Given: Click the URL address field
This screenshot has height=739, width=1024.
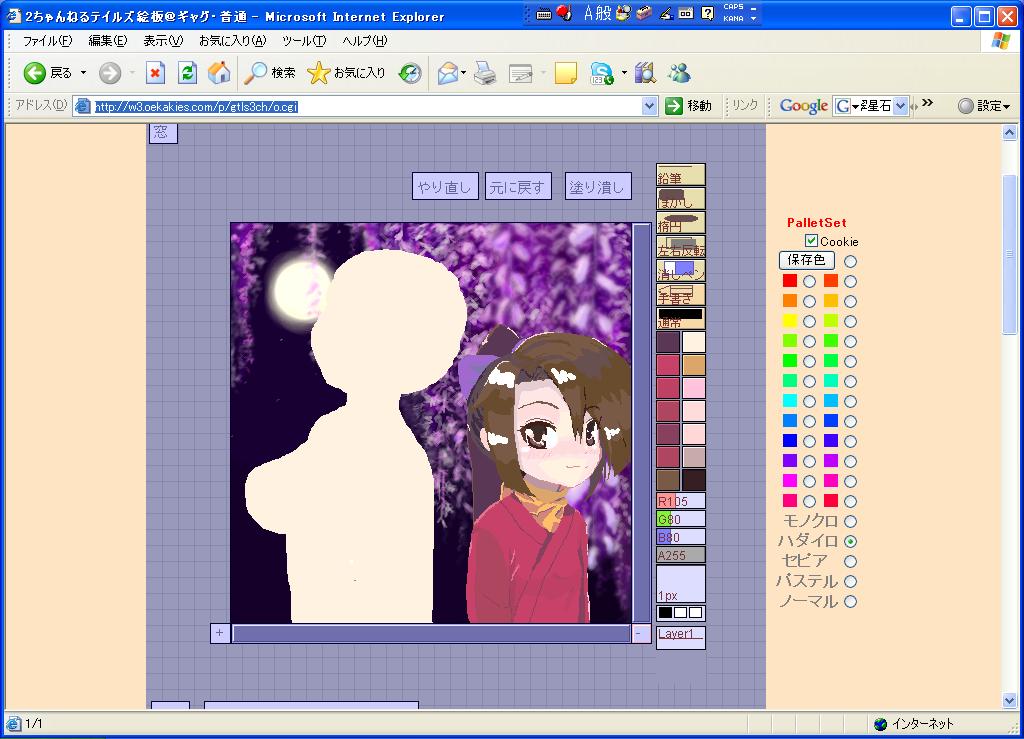Looking at the screenshot, I should 366,106.
